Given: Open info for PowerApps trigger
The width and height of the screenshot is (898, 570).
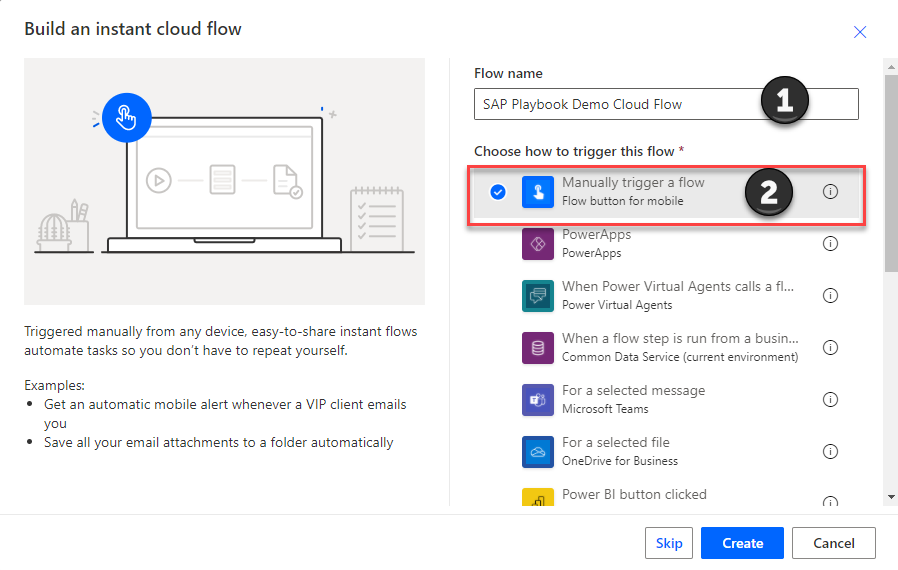Looking at the screenshot, I should [x=830, y=243].
